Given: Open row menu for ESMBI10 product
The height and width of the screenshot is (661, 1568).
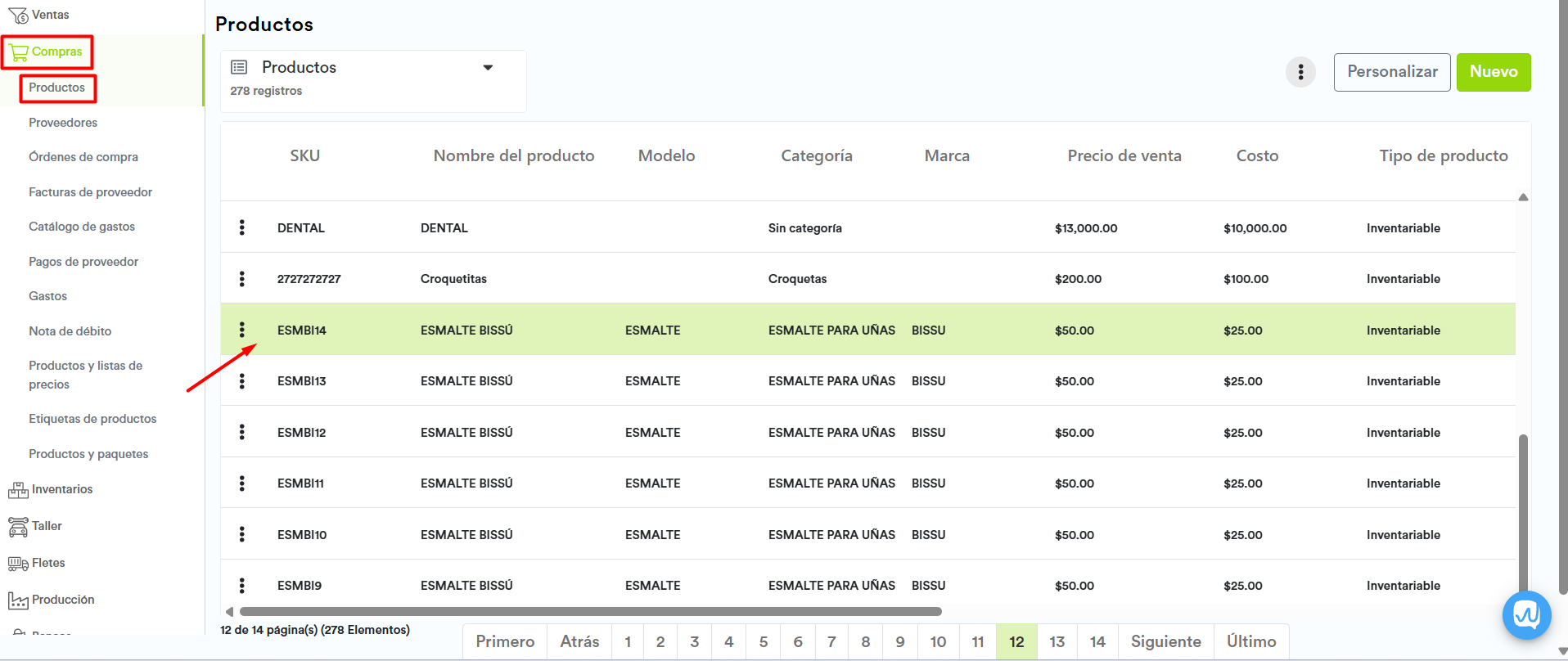Looking at the screenshot, I should 241,534.
